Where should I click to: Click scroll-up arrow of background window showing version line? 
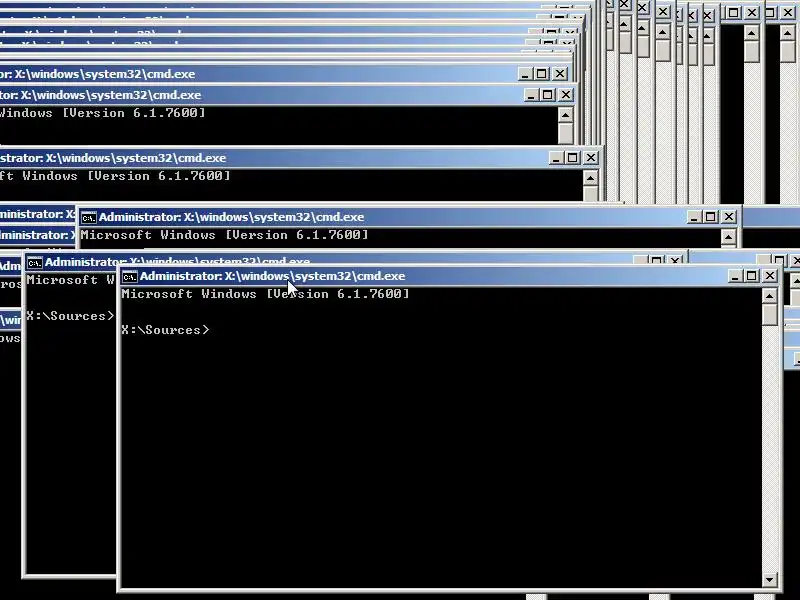728,237
